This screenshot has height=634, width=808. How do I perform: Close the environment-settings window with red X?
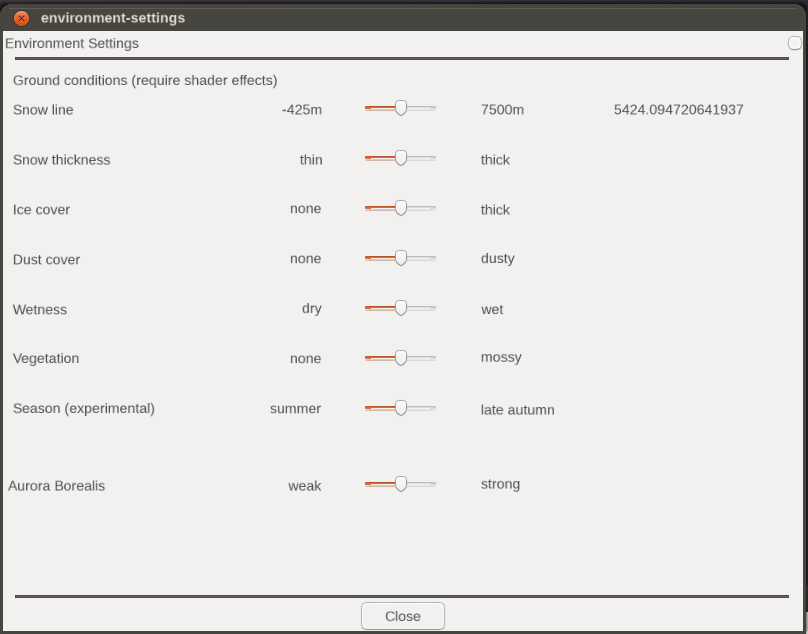click(21, 19)
